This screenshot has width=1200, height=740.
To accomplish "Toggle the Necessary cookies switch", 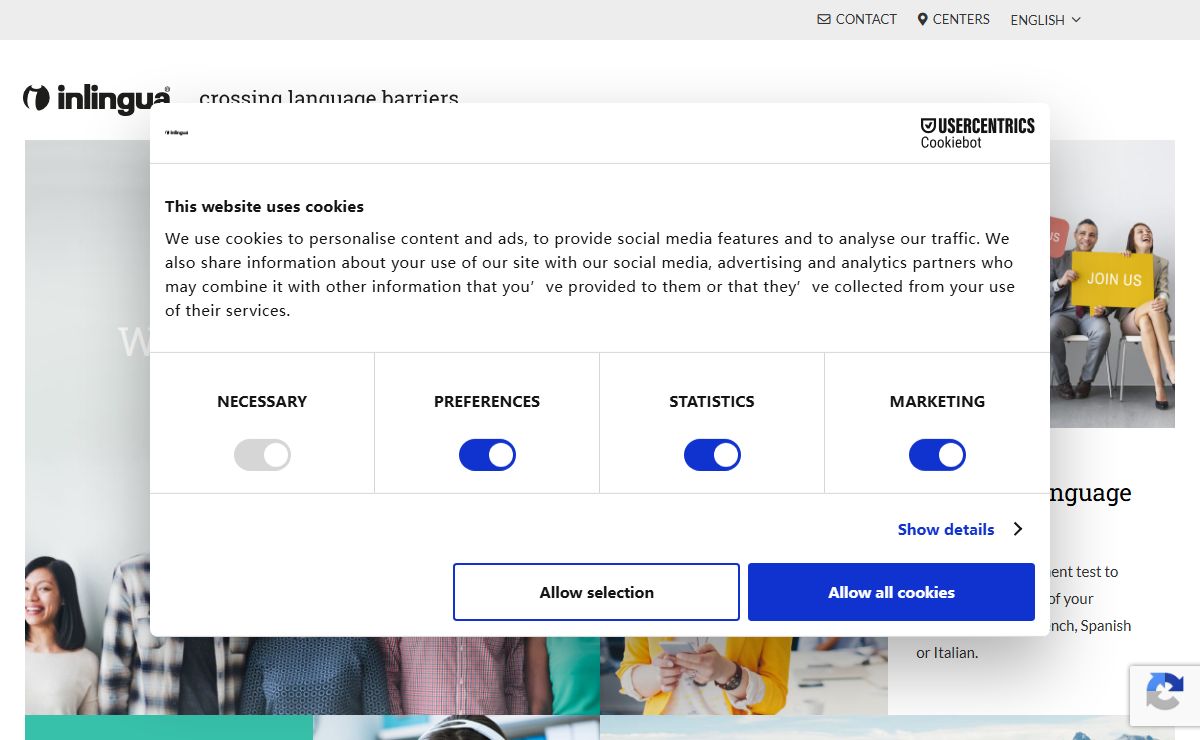I will [x=262, y=455].
